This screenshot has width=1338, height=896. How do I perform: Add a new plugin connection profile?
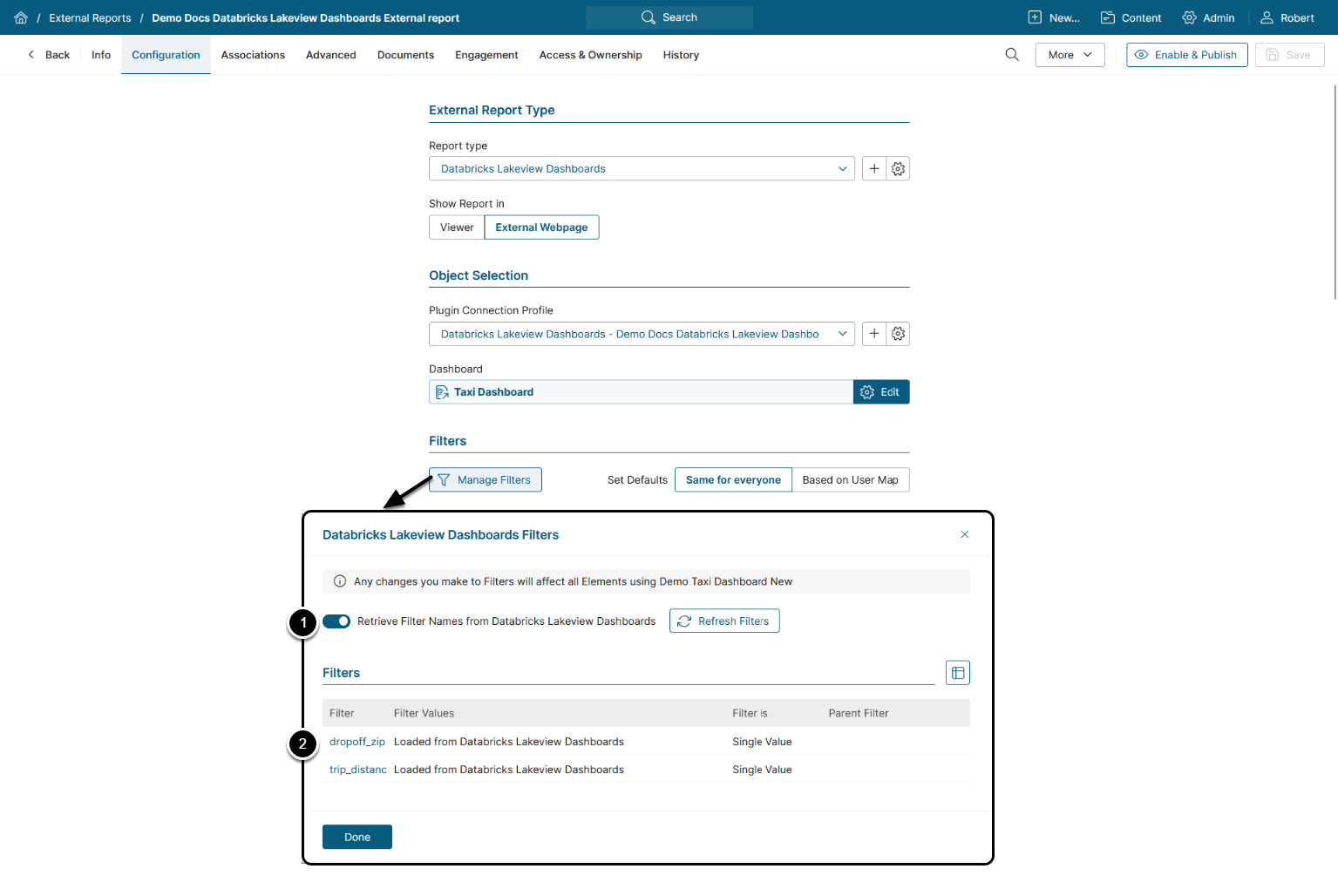tap(874, 334)
